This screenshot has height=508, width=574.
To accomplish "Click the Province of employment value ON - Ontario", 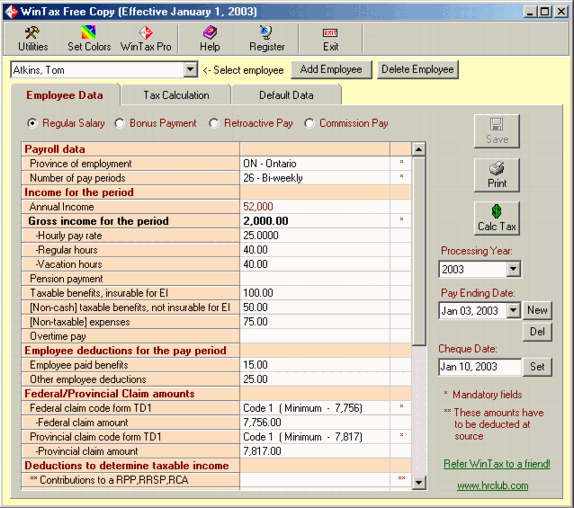I will 315,164.
